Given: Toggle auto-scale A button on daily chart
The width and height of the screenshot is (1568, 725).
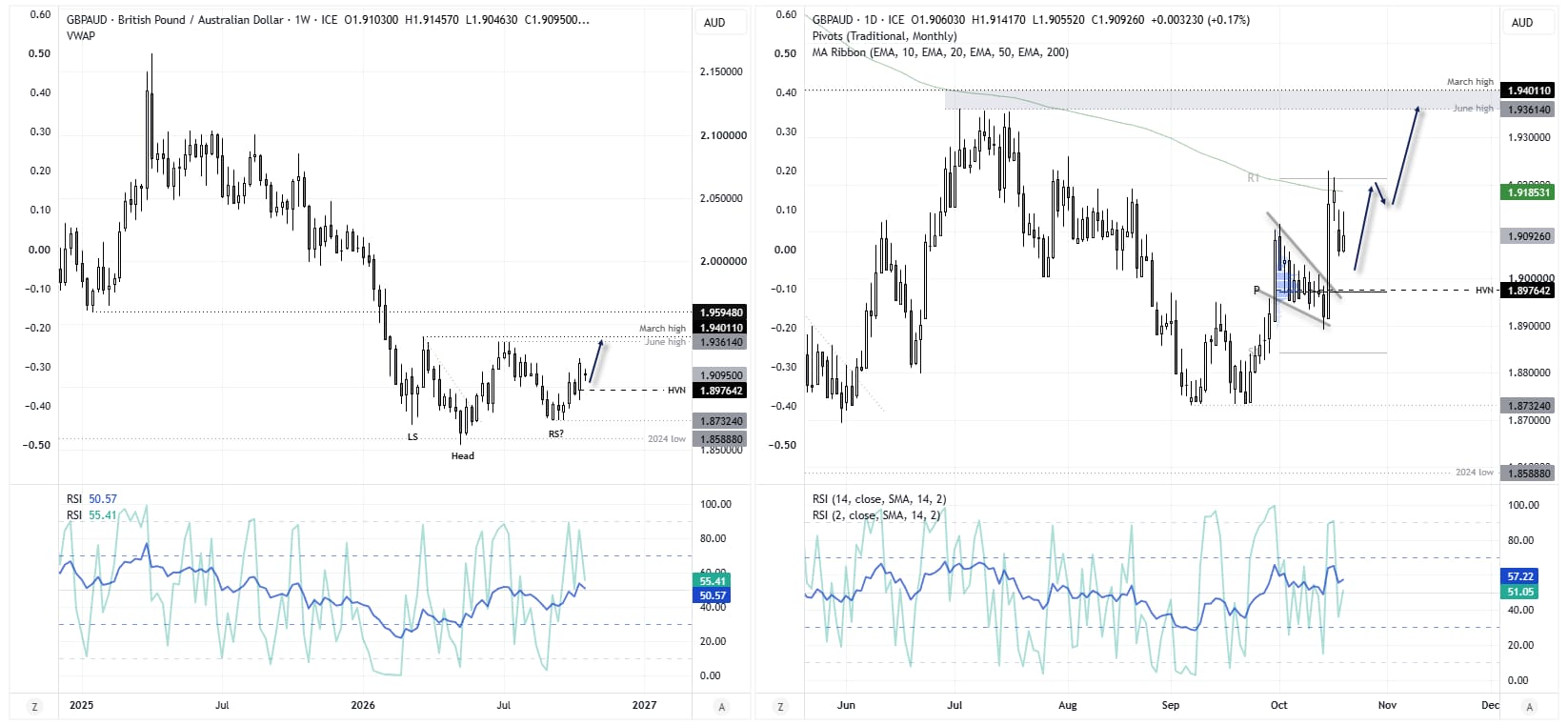Looking at the screenshot, I should (x=1530, y=706).
